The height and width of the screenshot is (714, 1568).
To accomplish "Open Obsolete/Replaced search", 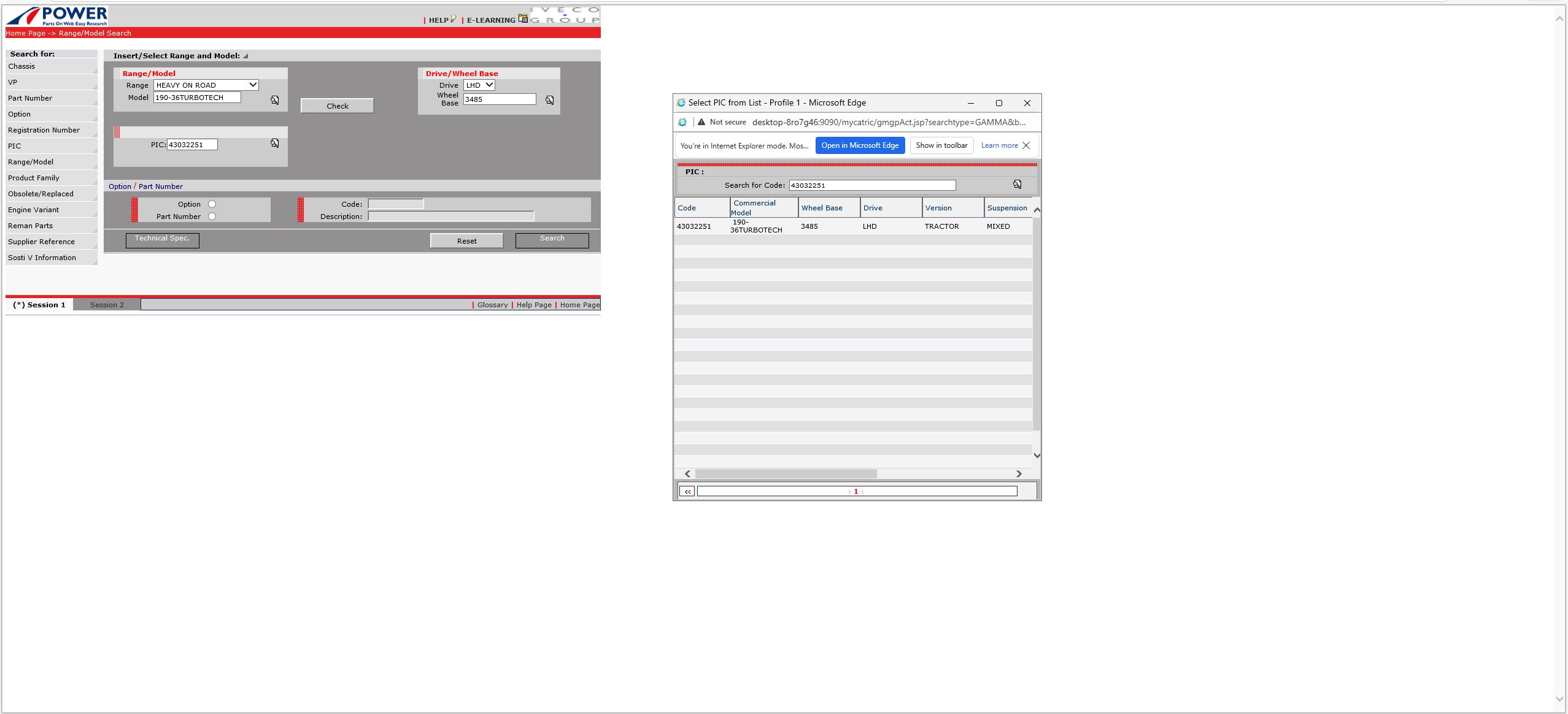I will point(52,194).
